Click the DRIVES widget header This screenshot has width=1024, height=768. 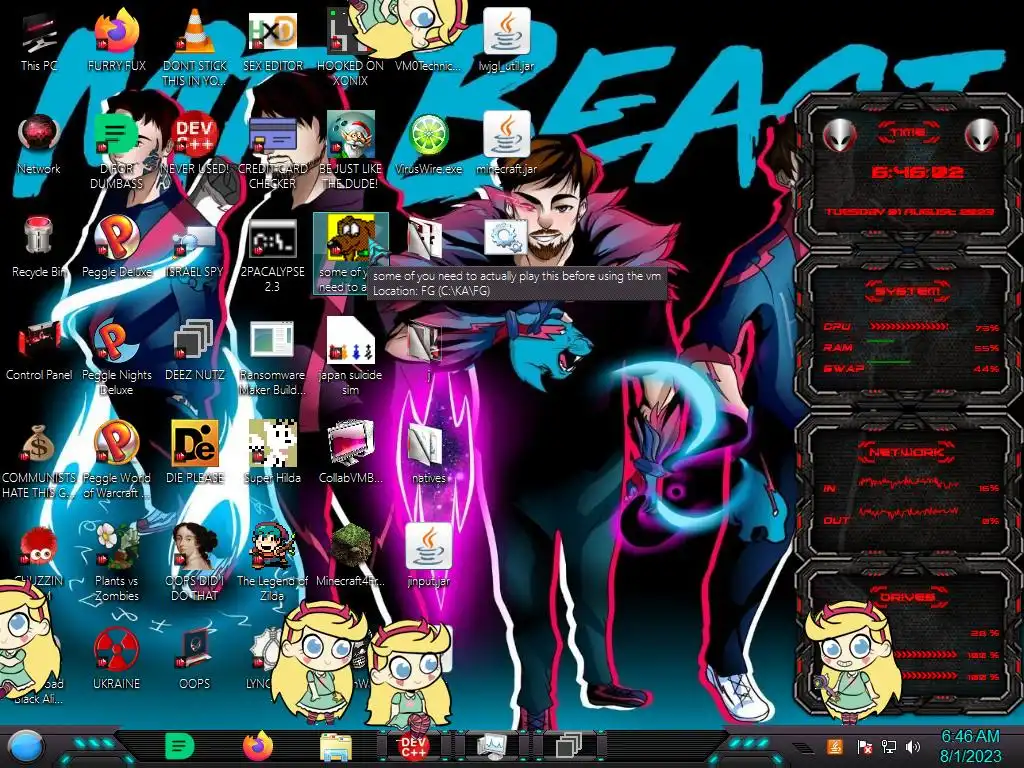pos(907,597)
